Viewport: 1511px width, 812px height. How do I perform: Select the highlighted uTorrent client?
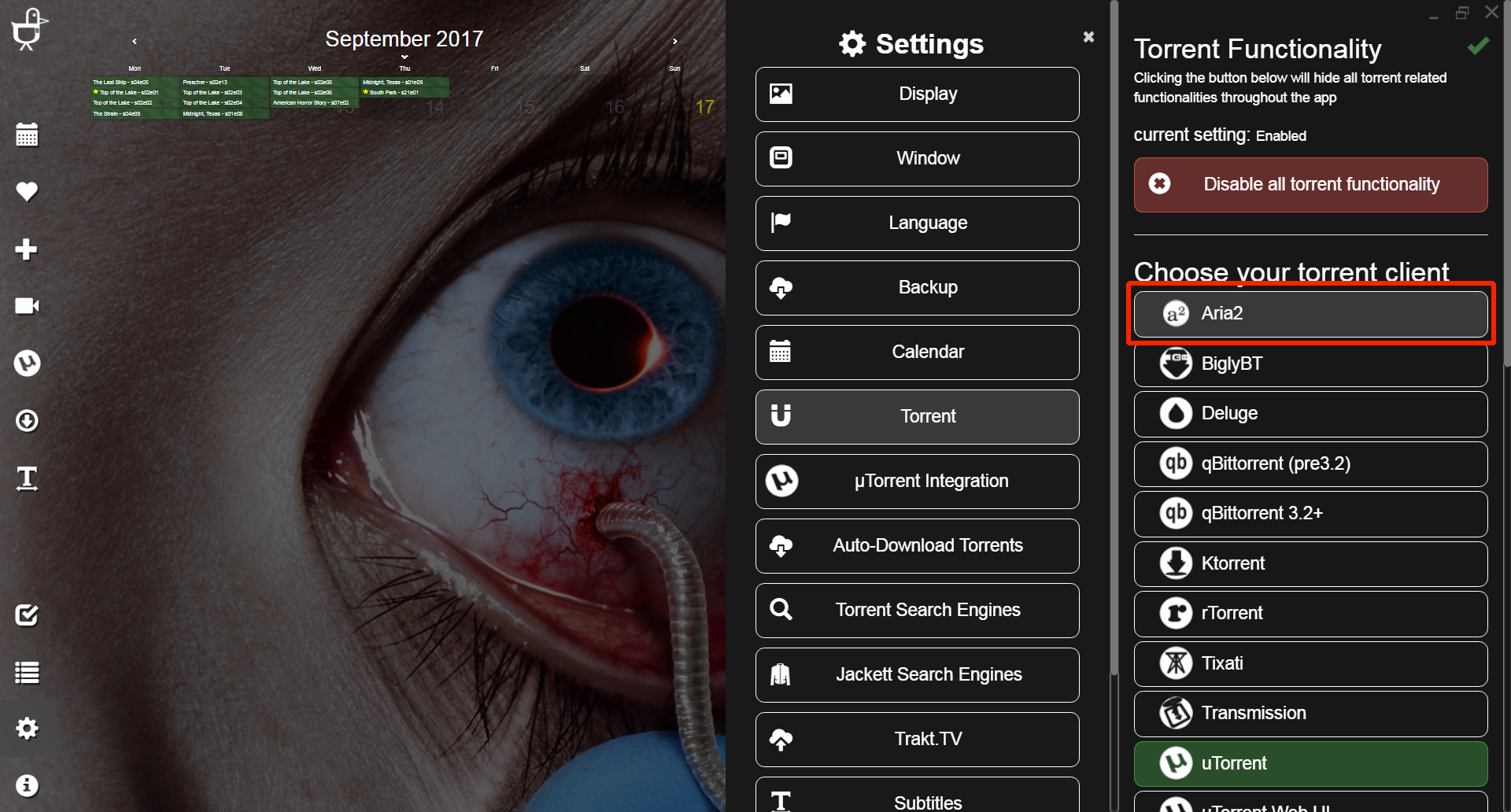pos(1310,764)
